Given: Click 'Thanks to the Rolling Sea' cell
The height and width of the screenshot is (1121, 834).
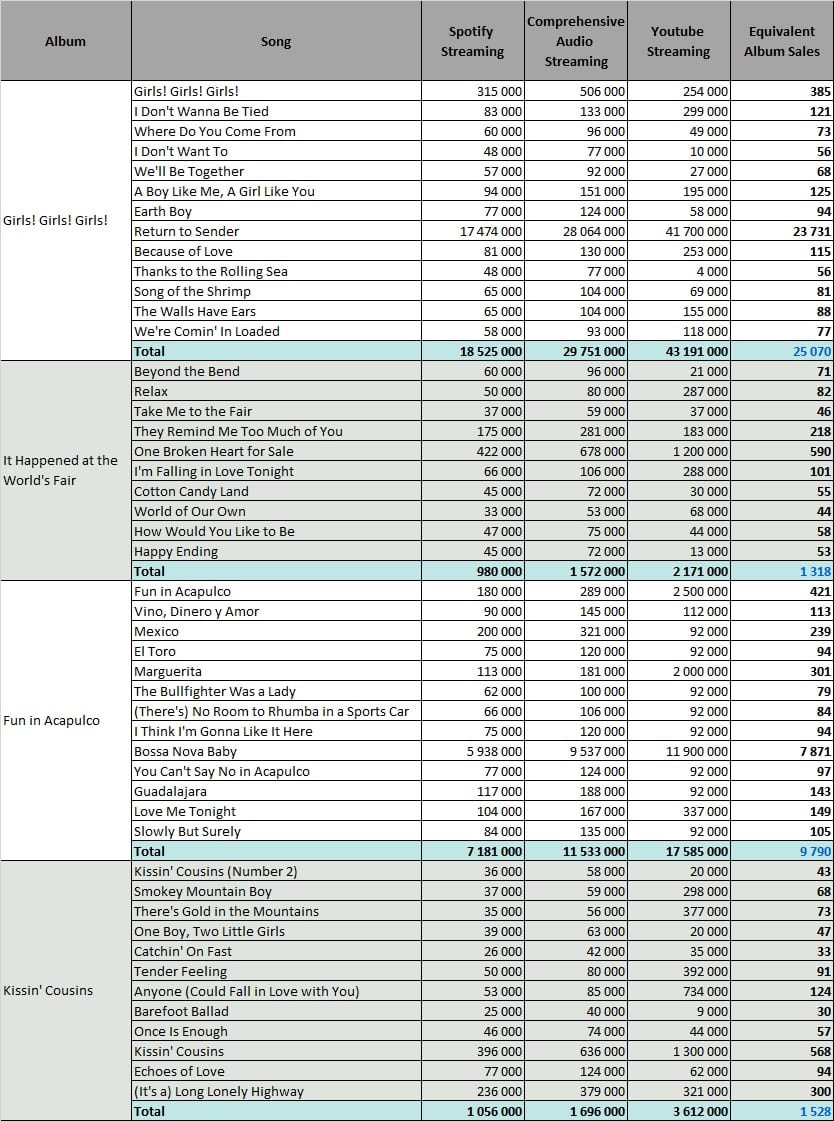Looking at the screenshot, I should coord(276,271).
